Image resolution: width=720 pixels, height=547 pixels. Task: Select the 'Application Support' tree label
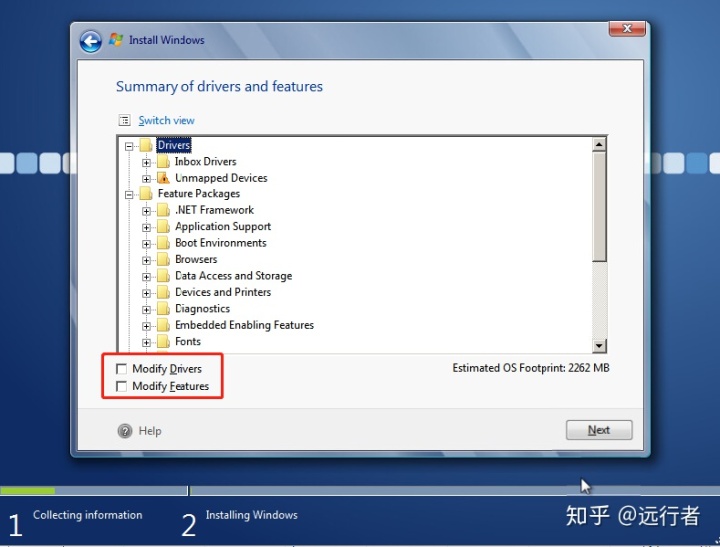pyautogui.click(x=223, y=226)
